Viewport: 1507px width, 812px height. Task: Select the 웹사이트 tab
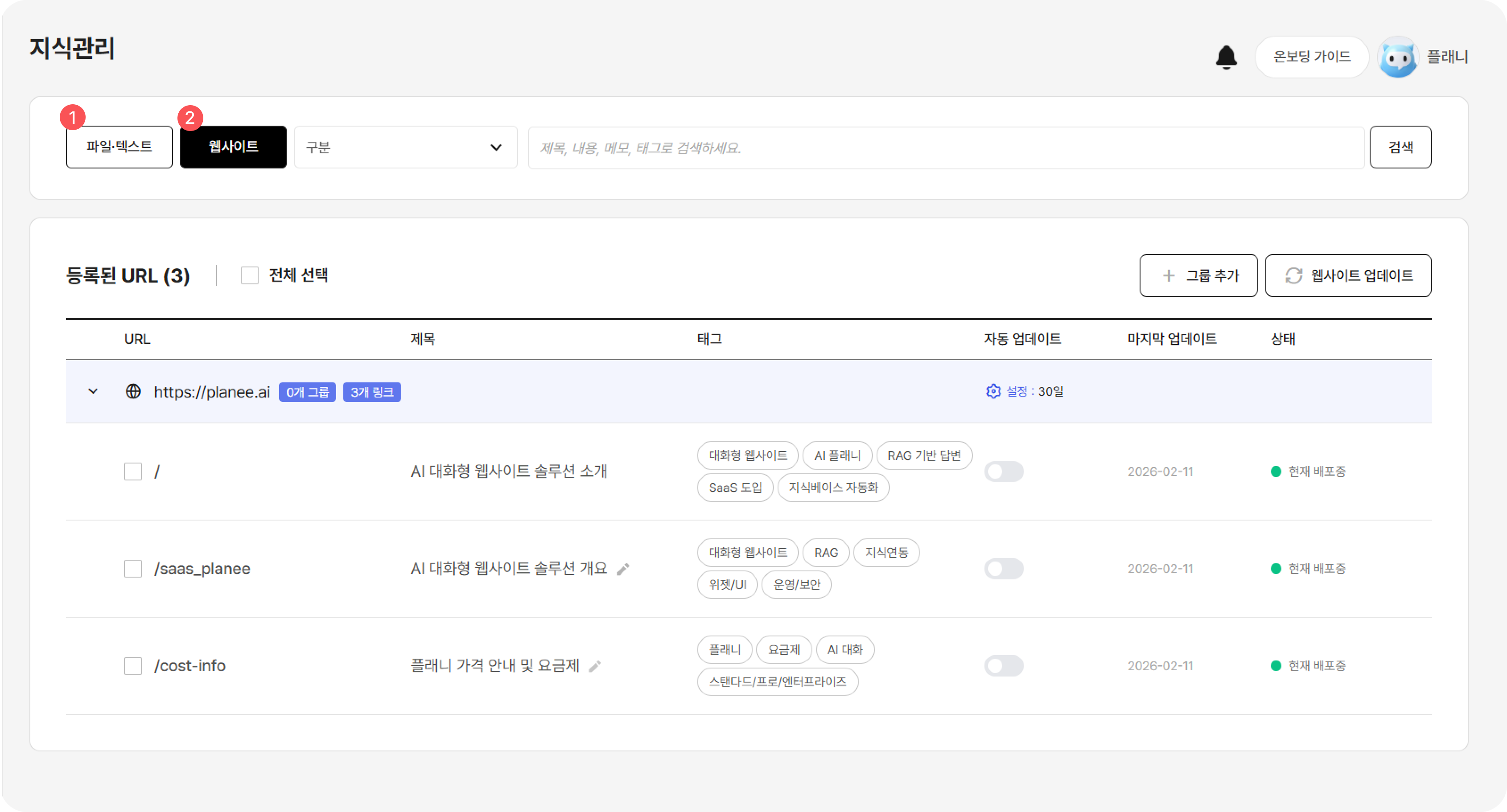pyautogui.click(x=234, y=147)
